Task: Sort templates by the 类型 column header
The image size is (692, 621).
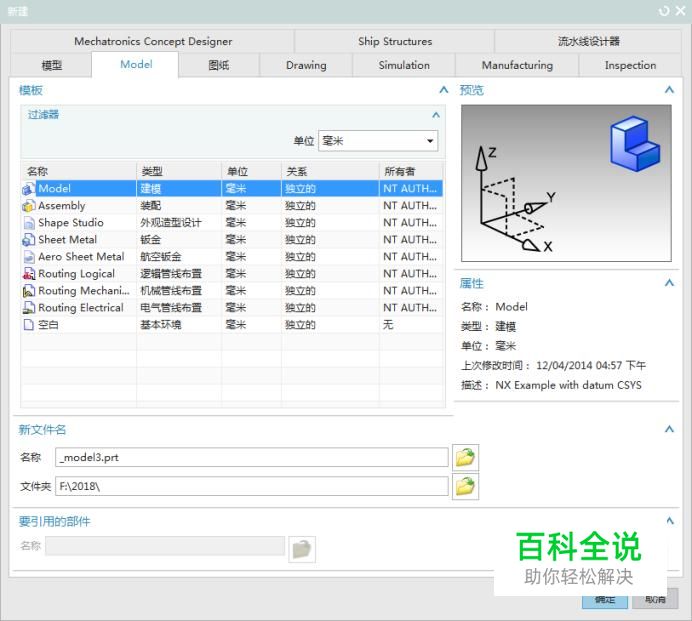Action: [x=179, y=171]
